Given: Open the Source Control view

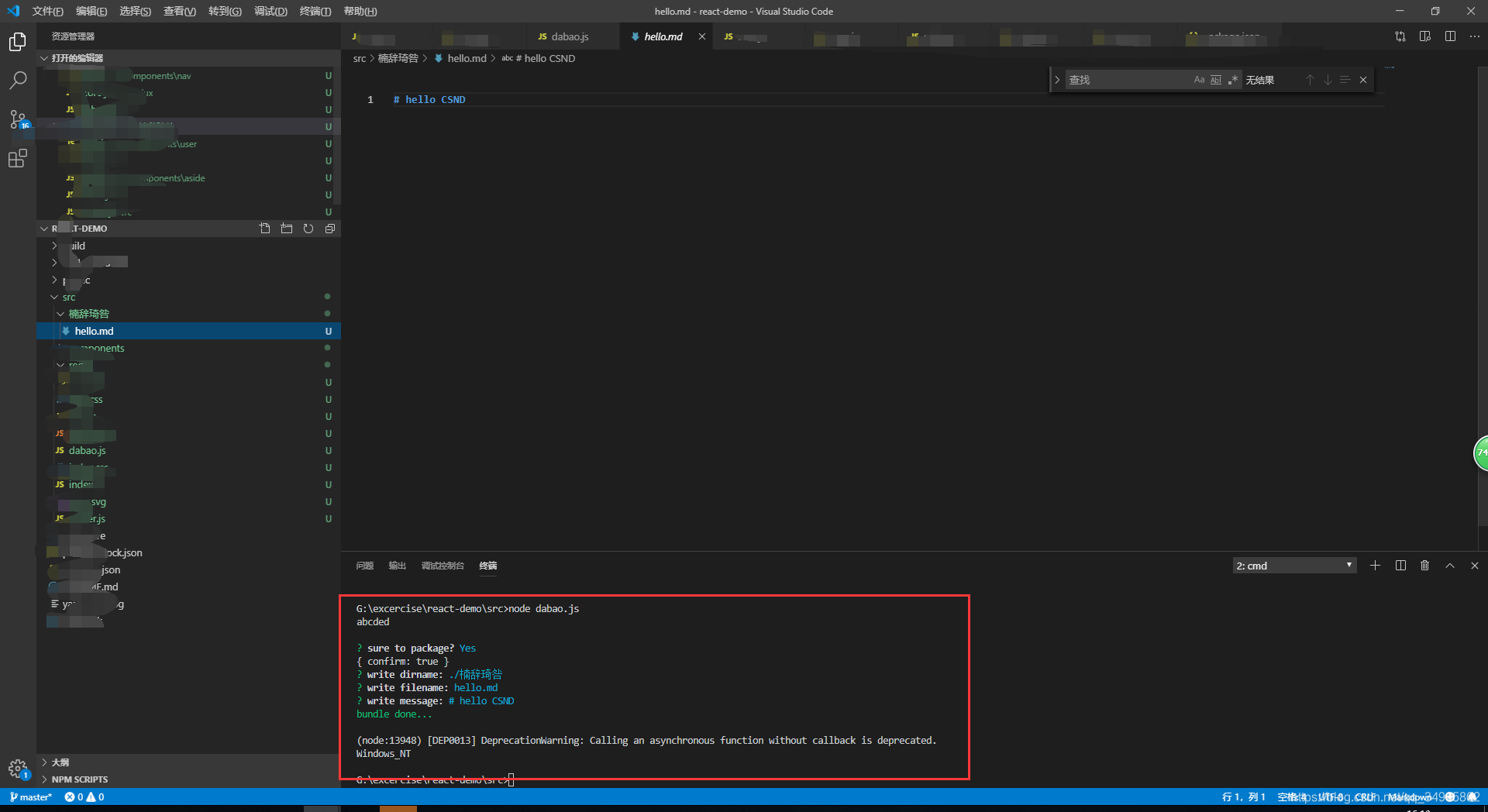Looking at the screenshot, I should [x=17, y=119].
